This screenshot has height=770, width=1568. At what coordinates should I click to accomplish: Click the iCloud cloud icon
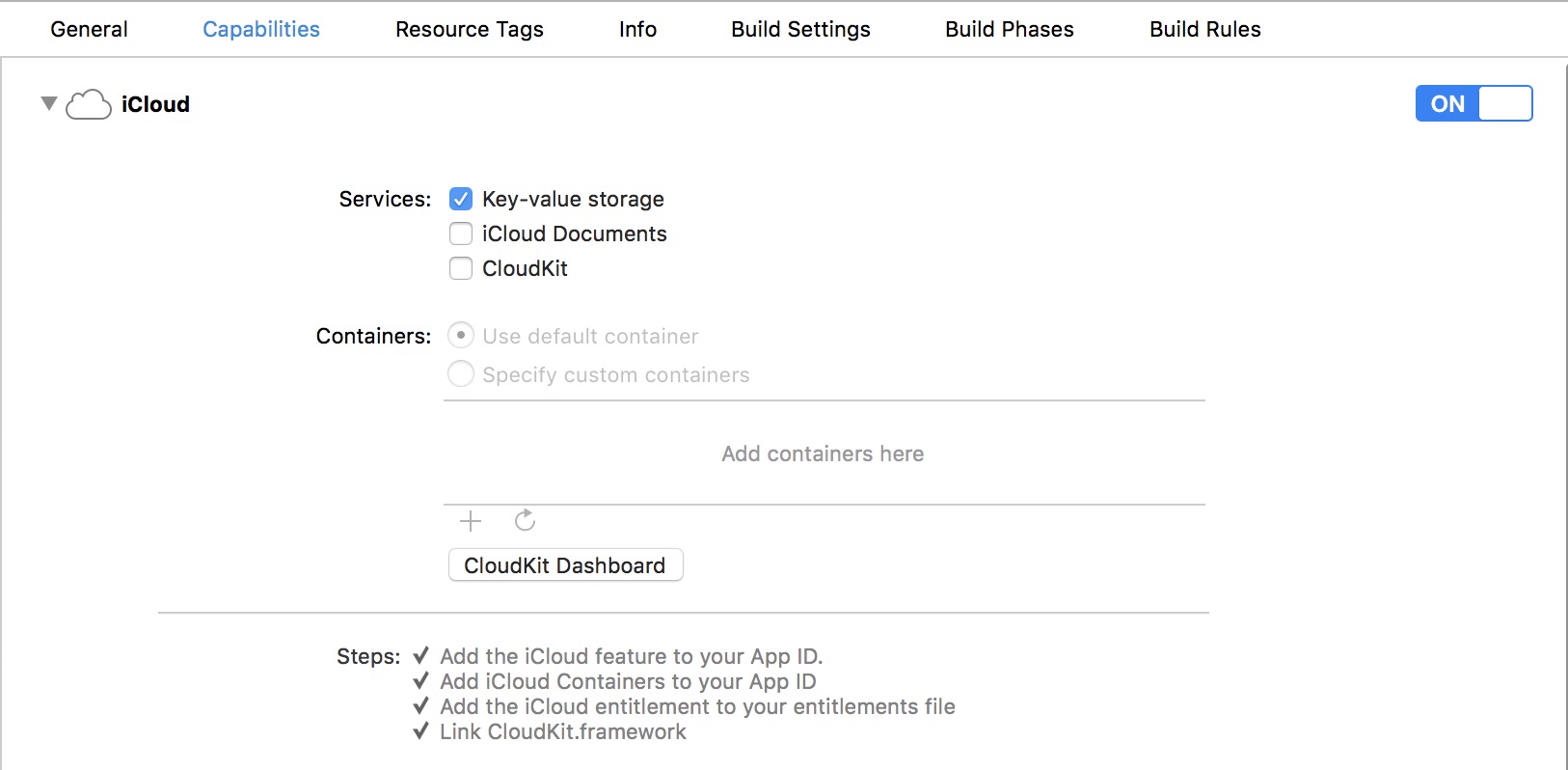point(88,104)
